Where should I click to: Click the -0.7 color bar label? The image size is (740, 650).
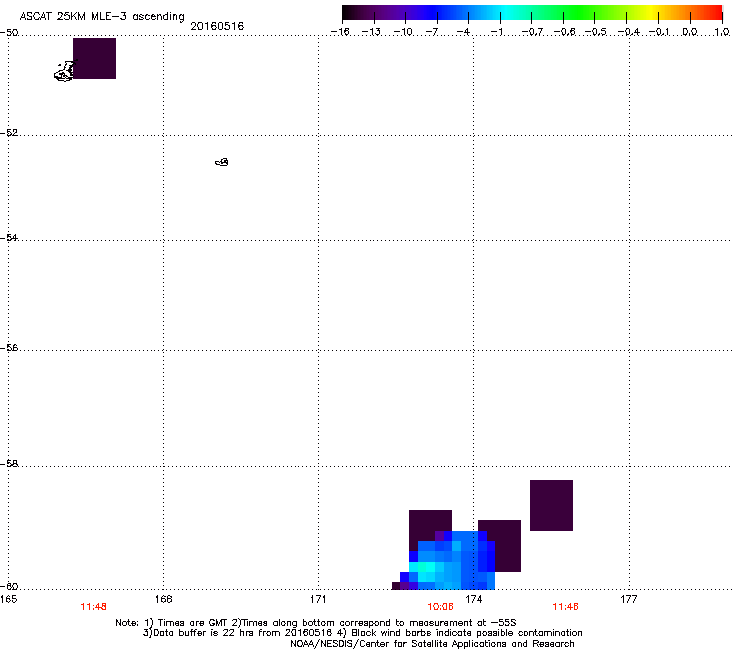pyautogui.click(x=532, y=32)
